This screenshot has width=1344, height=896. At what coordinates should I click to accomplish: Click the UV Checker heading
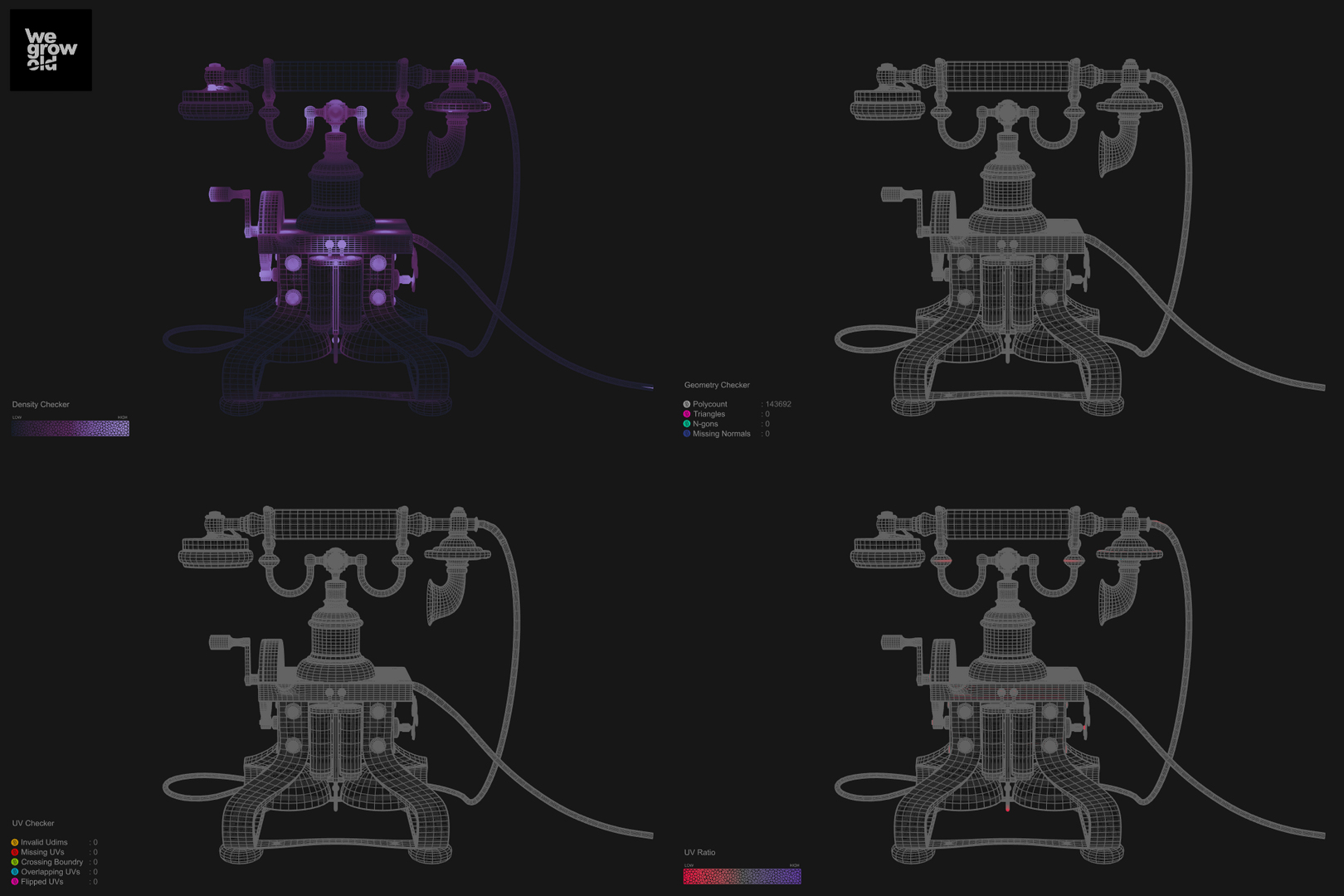pos(33,824)
